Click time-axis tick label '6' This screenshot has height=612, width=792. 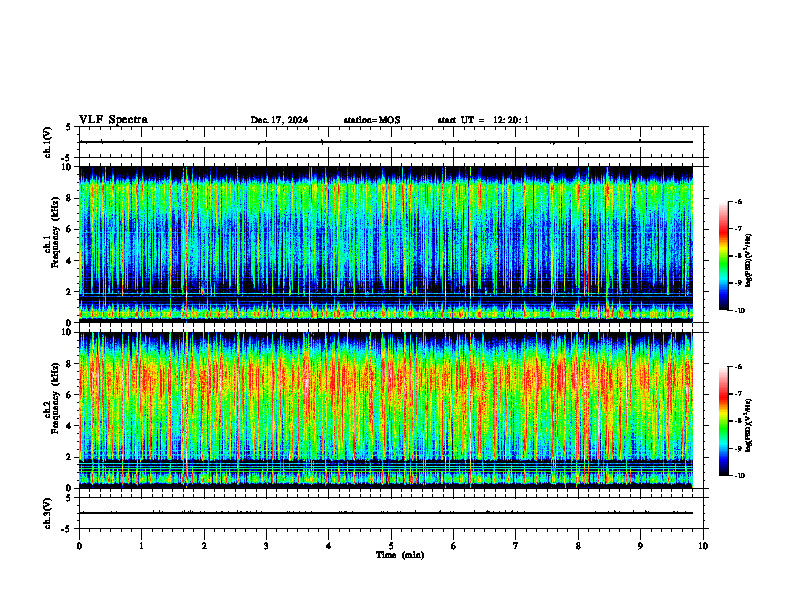click(453, 546)
